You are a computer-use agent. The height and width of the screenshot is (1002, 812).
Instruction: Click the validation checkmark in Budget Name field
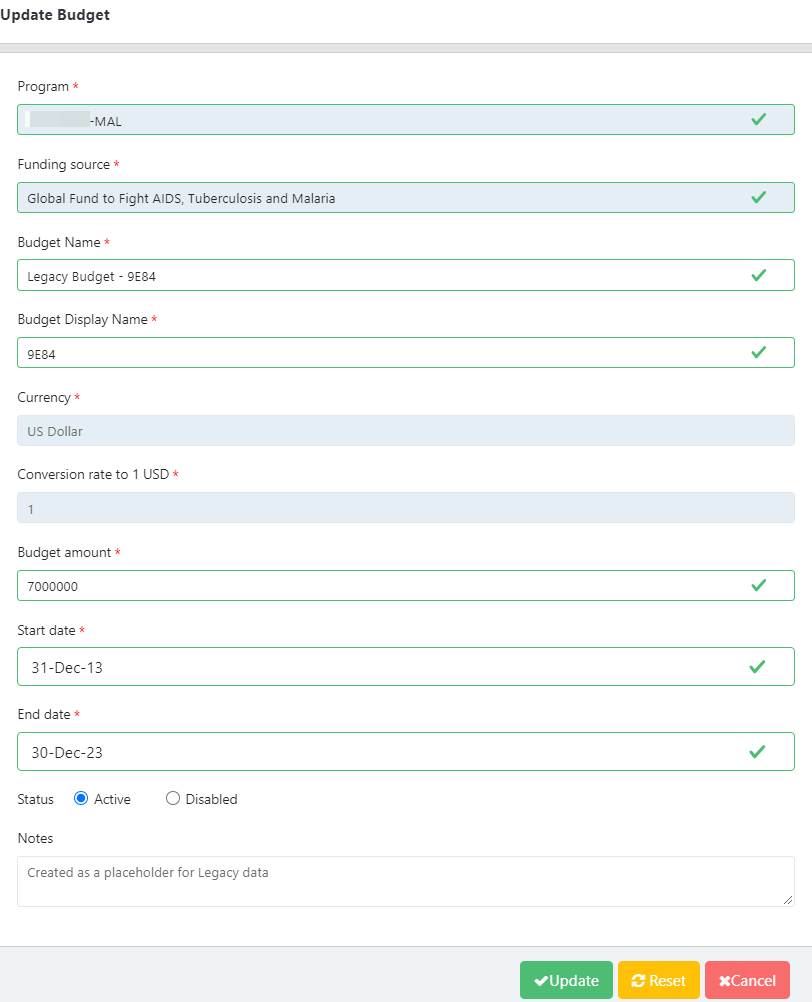click(x=758, y=275)
